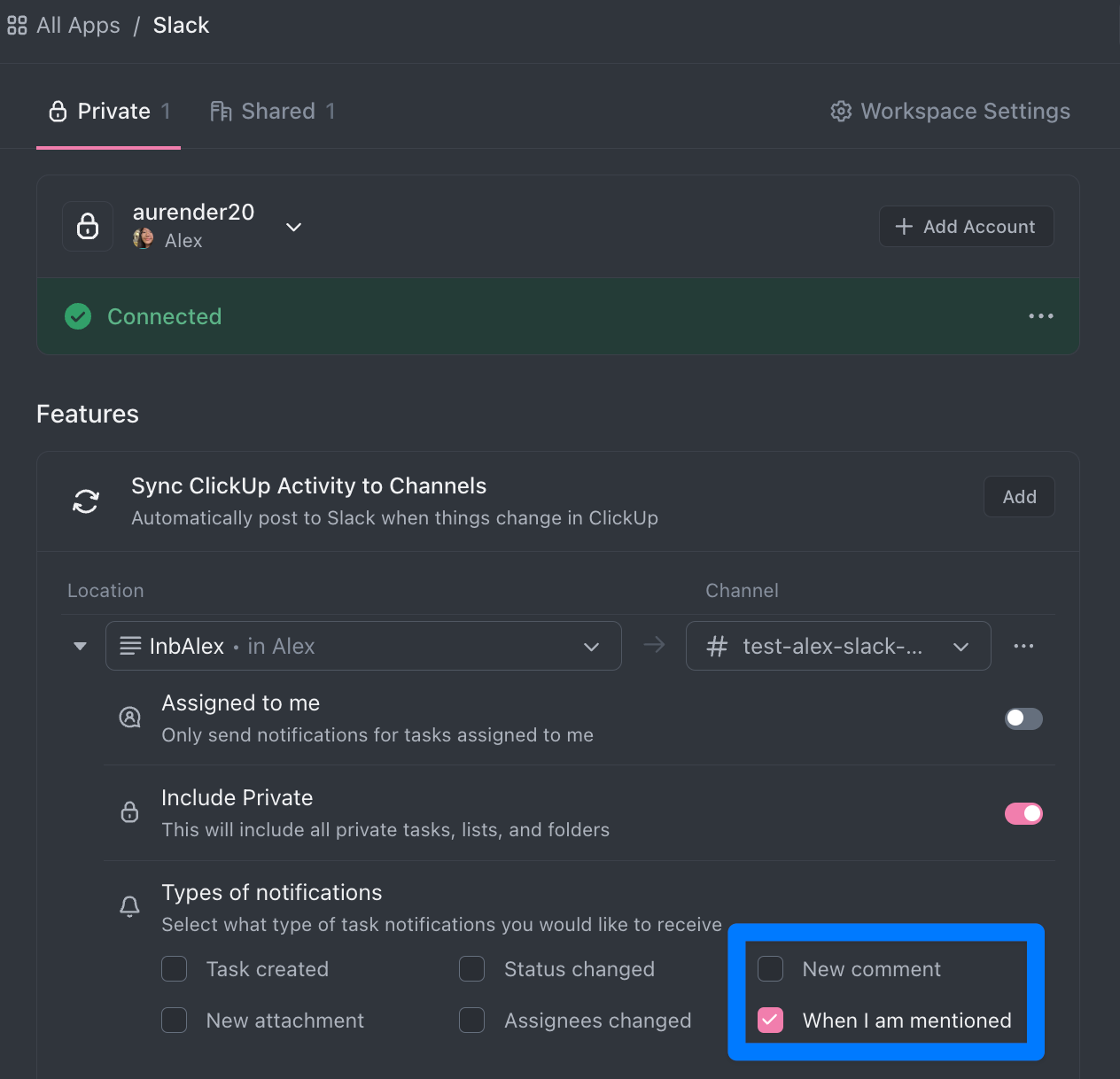Click the All Apps grid icon

pyautogui.click(x=17, y=26)
